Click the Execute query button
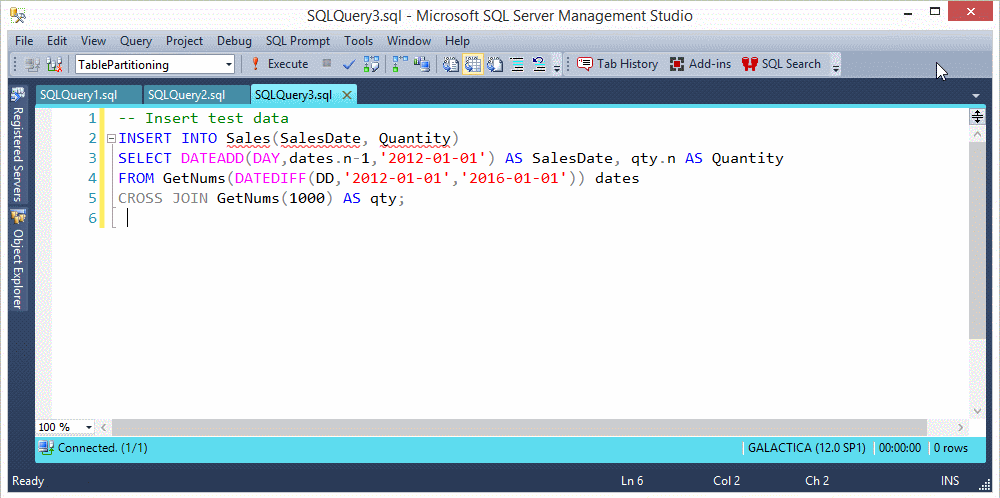This screenshot has height=498, width=1000. (279, 64)
